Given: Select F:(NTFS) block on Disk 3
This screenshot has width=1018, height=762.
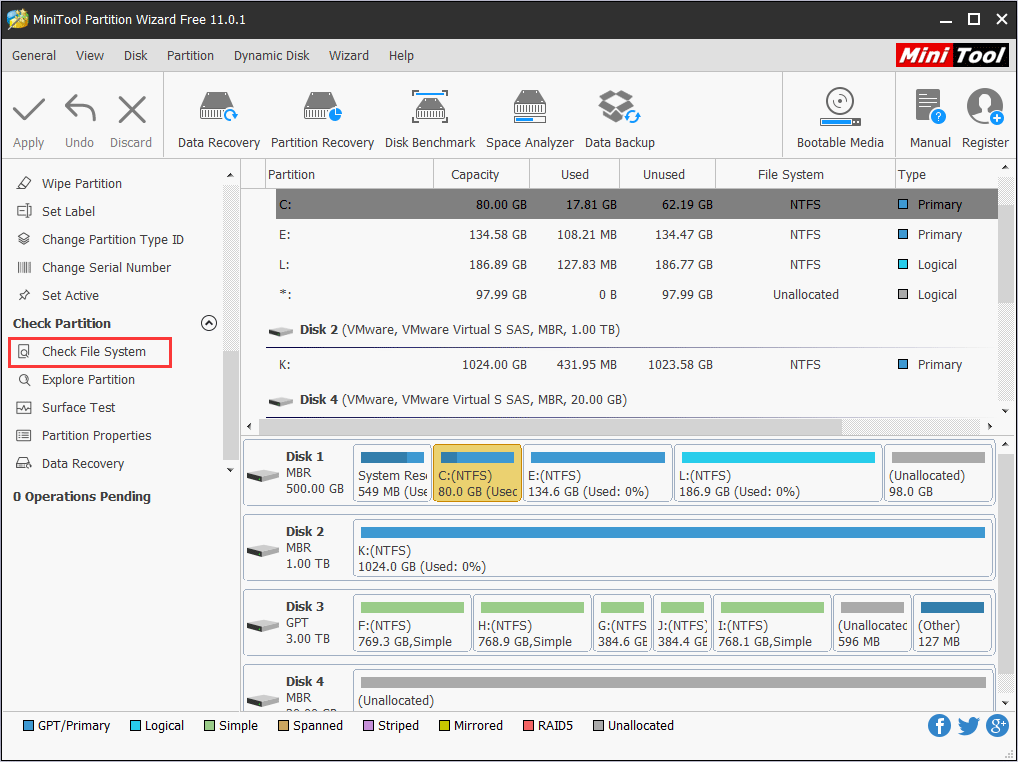Looking at the screenshot, I should pyautogui.click(x=412, y=623).
